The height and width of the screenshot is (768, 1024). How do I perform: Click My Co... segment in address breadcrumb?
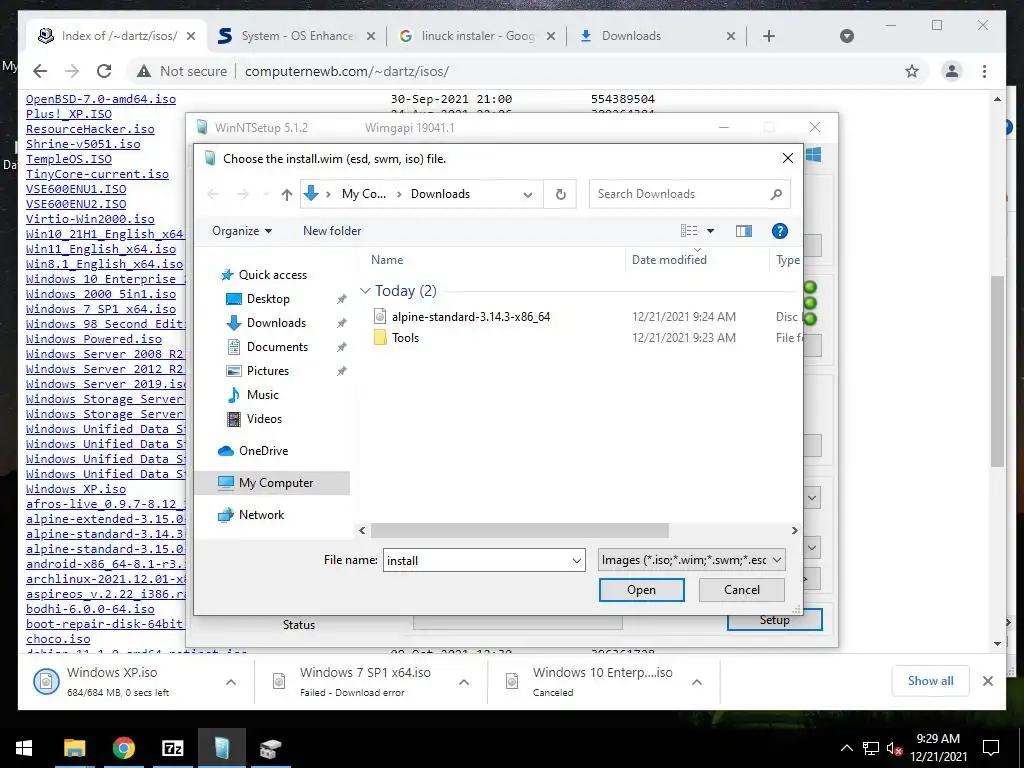pos(364,194)
